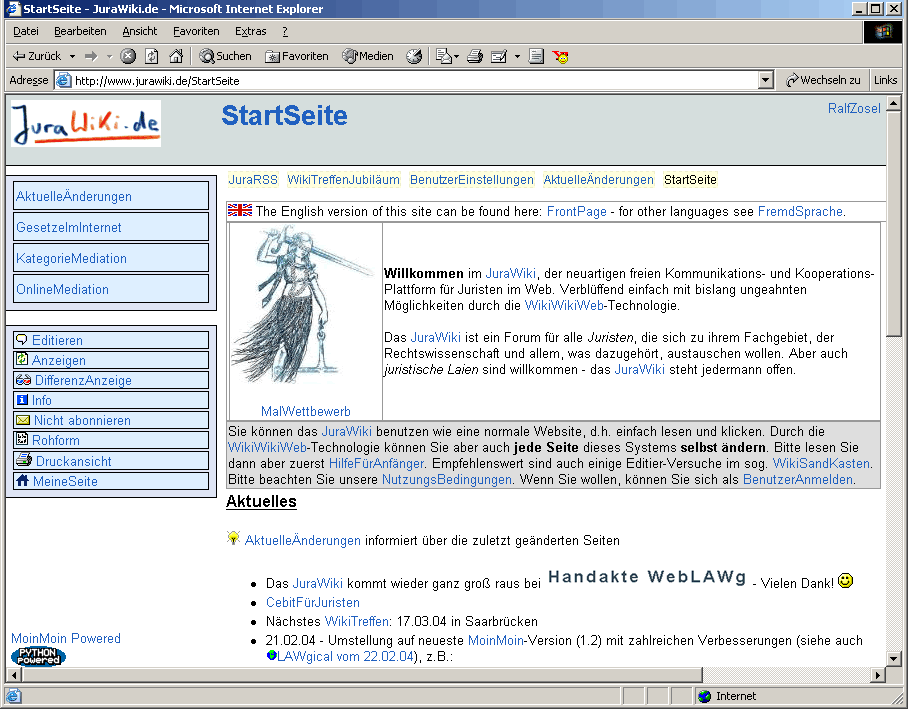Screen dimensions: 908x709
Task: Go to the browser Home page icon
Action: tap(176, 56)
